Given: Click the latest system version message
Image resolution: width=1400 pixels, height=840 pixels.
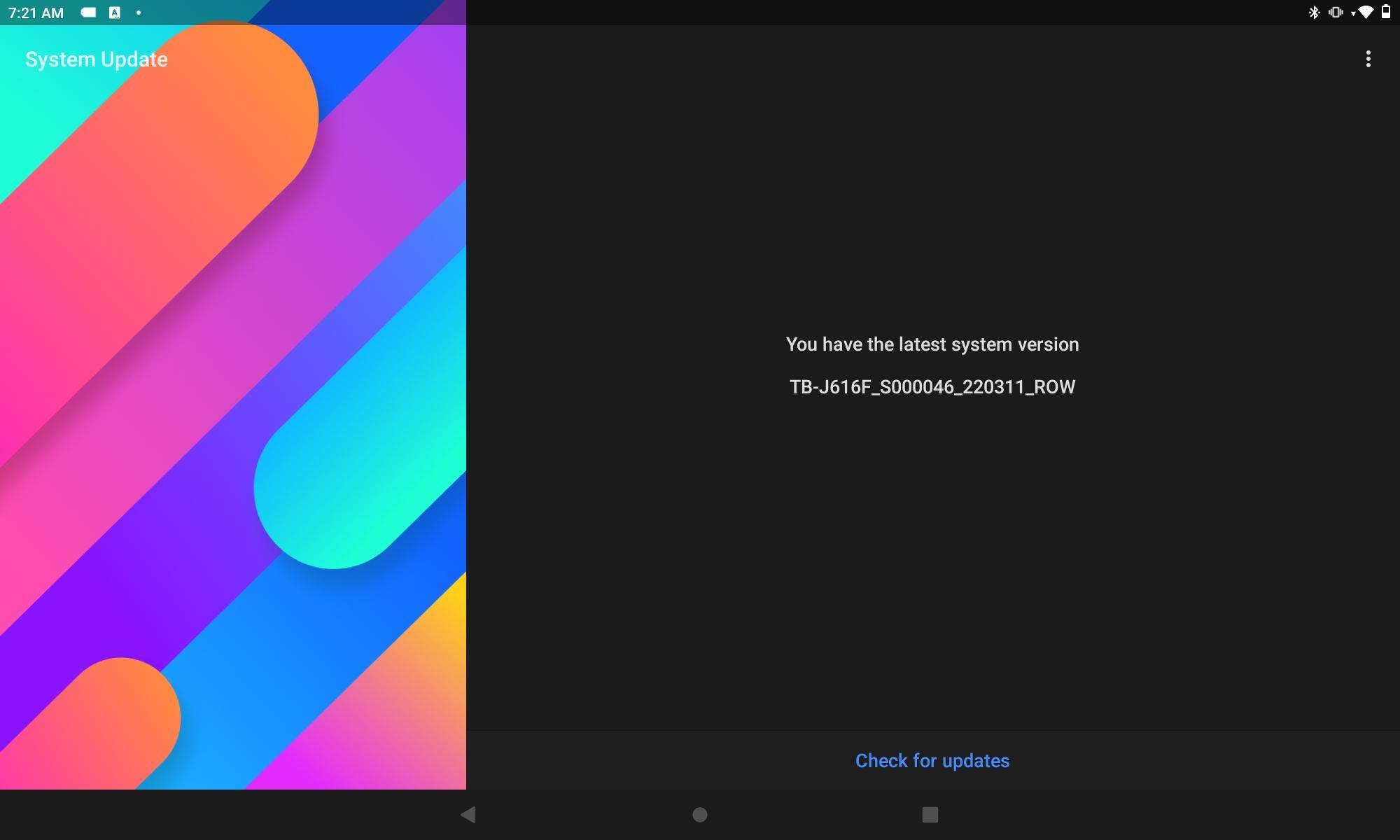Looking at the screenshot, I should (932, 344).
